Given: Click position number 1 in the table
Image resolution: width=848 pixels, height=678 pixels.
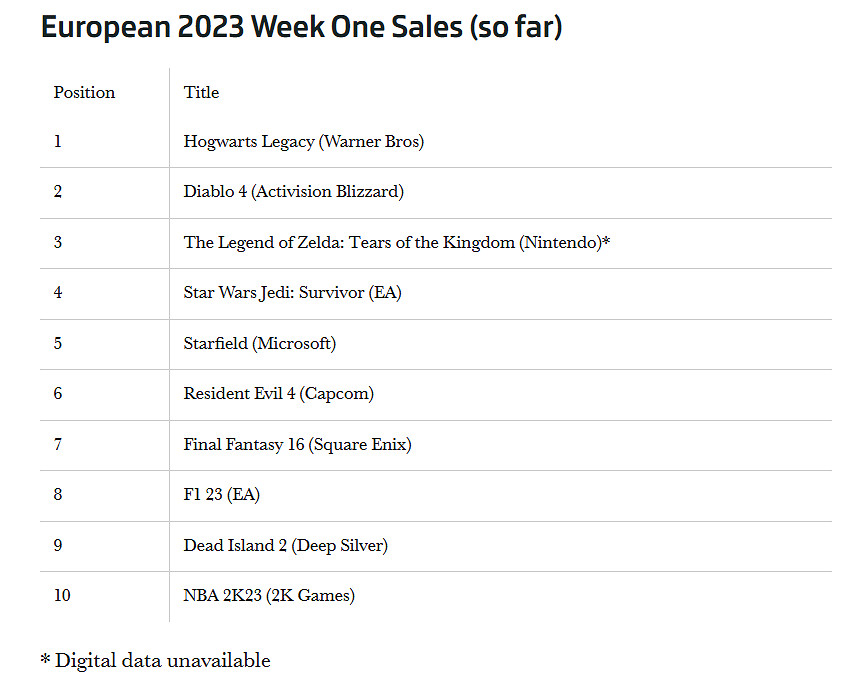Looking at the screenshot, I should click(x=58, y=142).
